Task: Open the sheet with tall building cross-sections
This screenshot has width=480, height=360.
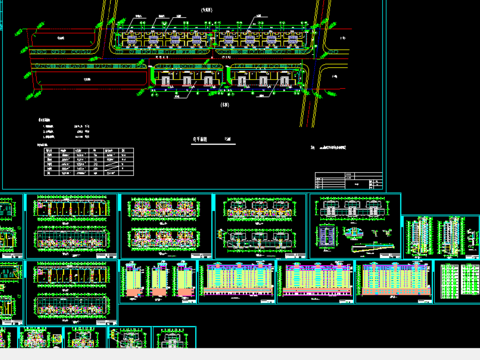Action: click(x=442, y=237)
